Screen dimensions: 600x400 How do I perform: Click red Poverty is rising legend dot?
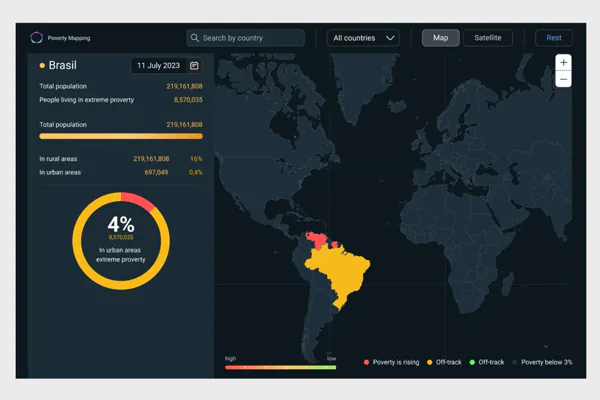[366, 362]
